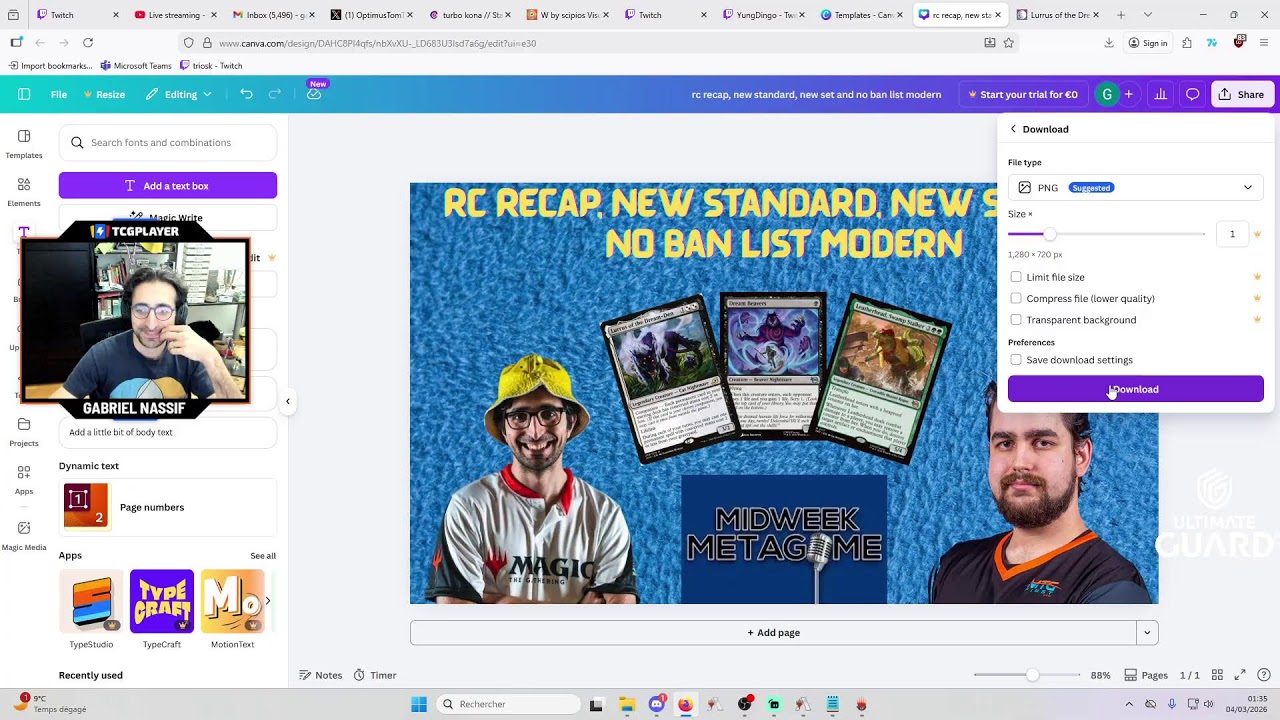Open the Canva main menu hamburger icon
Screen dimensions: 1280x720
pos(24,94)
